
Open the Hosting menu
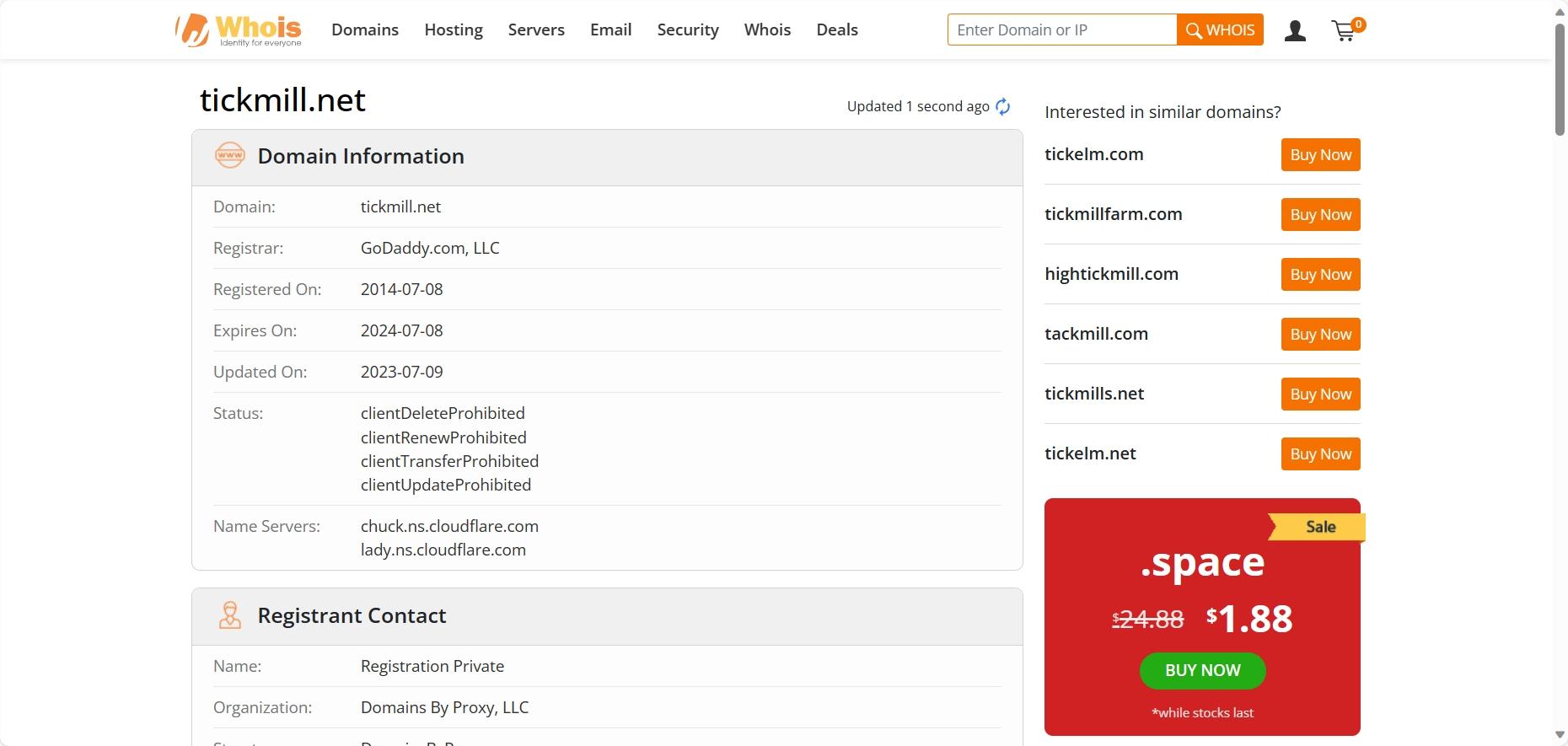tap(454, 30)
